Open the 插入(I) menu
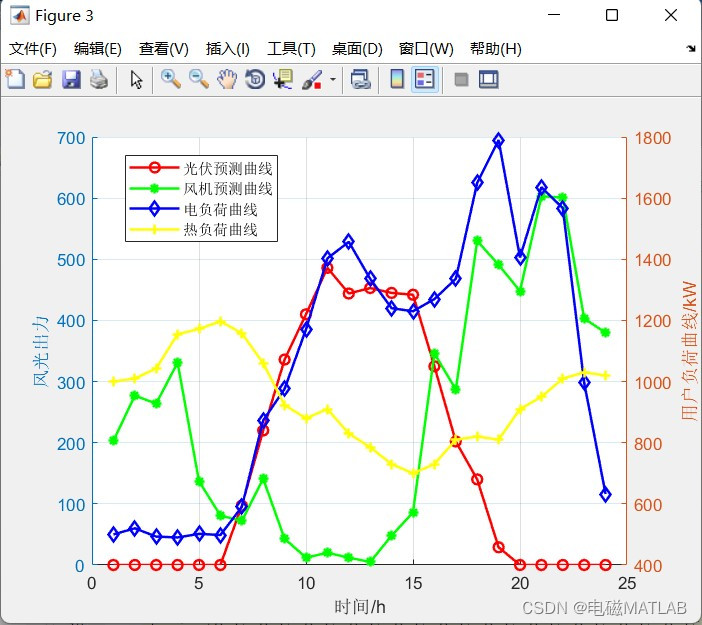 tap(227, 48)
